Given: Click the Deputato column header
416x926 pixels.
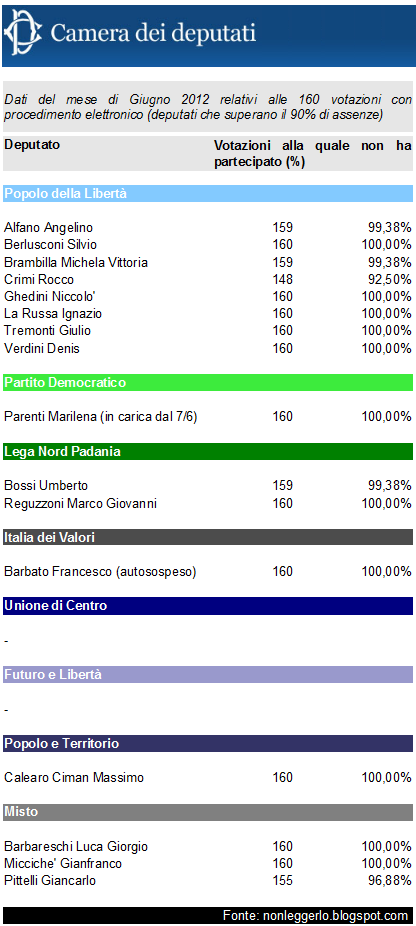Looking at the screenshot, I should tap(32, 145).
